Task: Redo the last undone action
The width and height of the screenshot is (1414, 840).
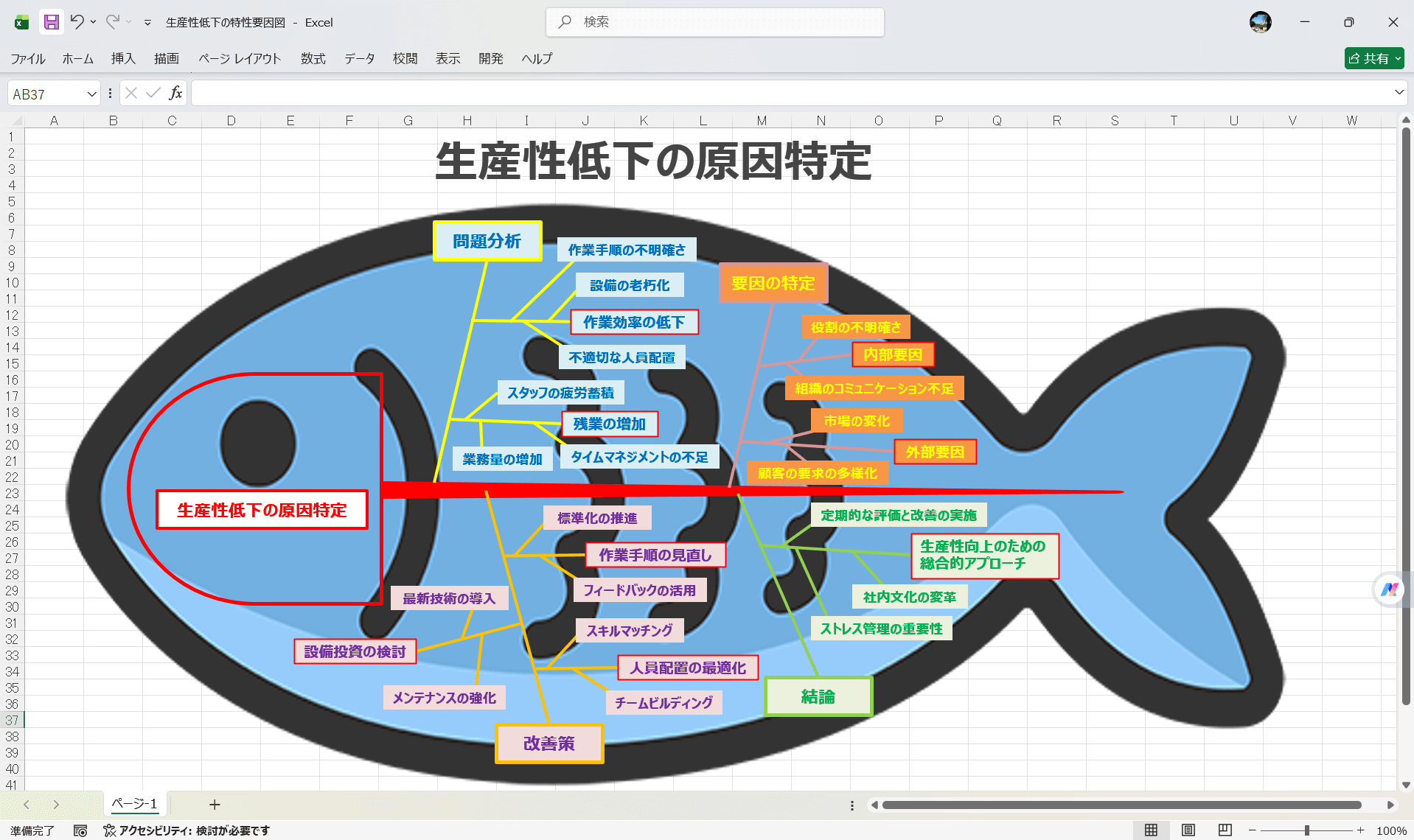Action: coord(112,22)
